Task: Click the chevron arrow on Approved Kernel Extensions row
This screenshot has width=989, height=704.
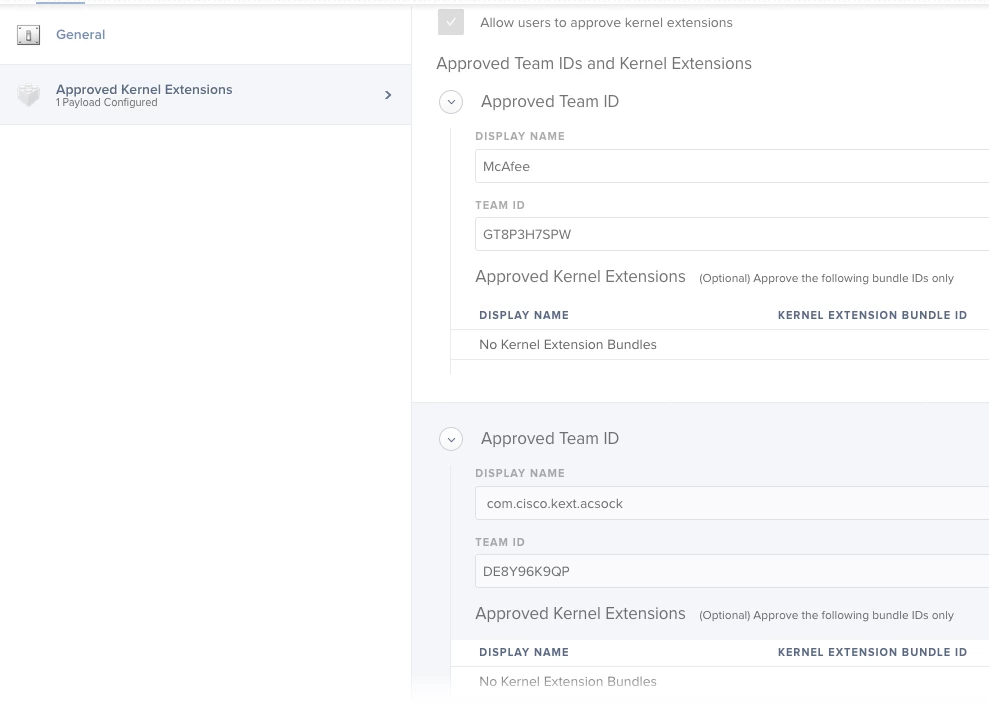Action: tap(388, 95)
